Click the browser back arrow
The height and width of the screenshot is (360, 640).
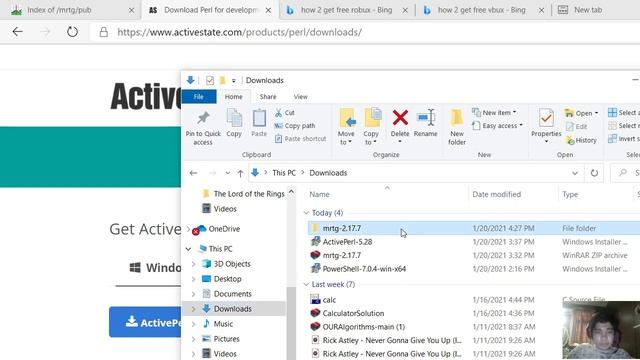(18, 32)
